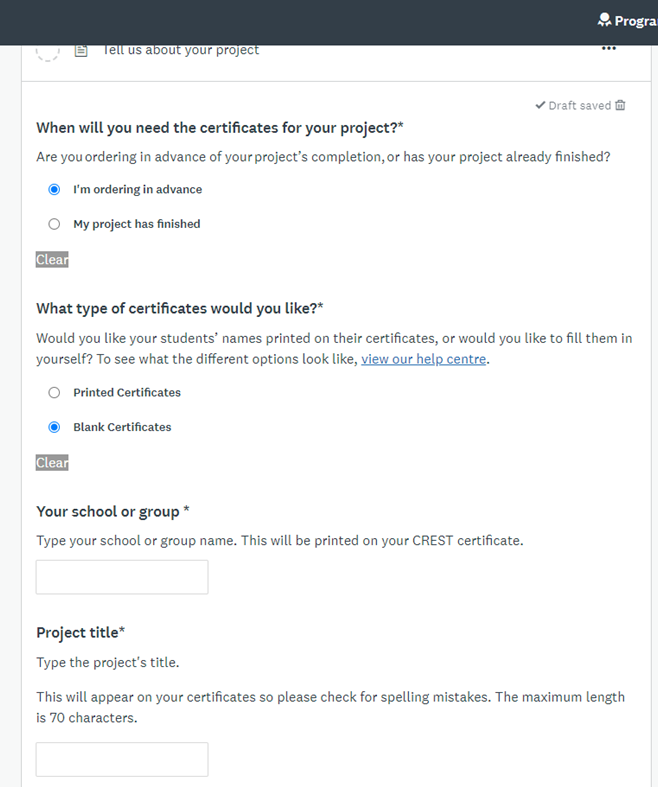The image size is (658, 787).
Task: Delete the draft using the trash icon
Action: click(x=620, y=105)
